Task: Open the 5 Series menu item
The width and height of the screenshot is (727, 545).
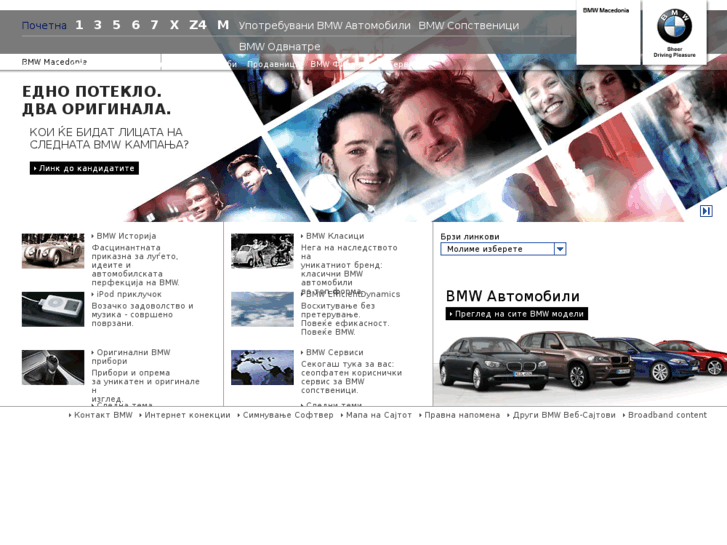Action: click(x=116, y=25)
